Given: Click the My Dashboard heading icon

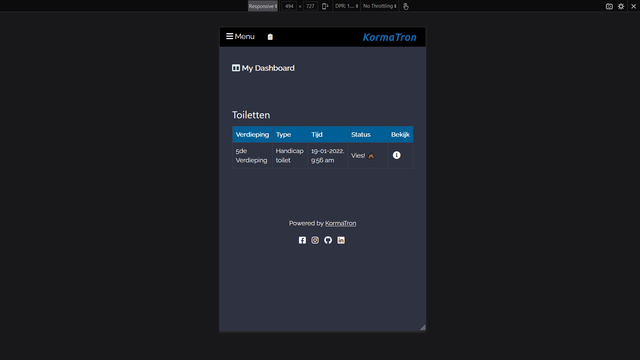Looking at the screenshot, I should [236, 68].
